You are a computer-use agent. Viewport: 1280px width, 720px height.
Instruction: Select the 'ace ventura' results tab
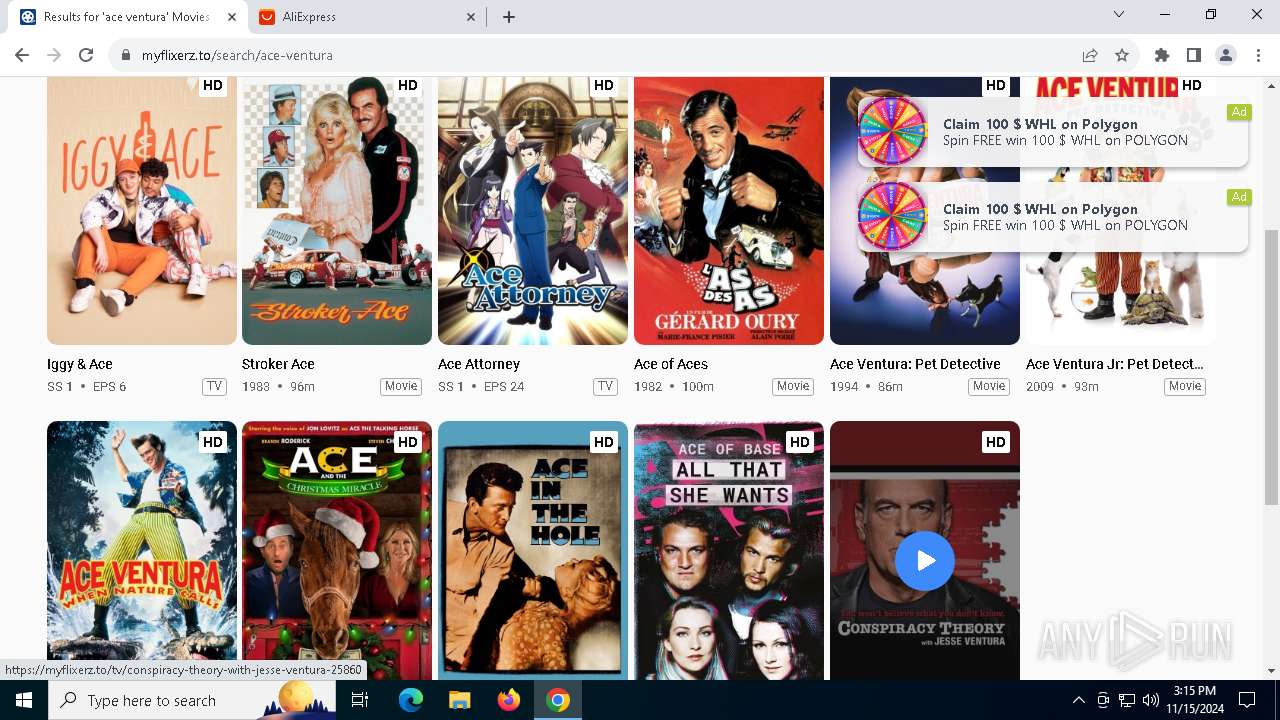click(x=127, y=16)
